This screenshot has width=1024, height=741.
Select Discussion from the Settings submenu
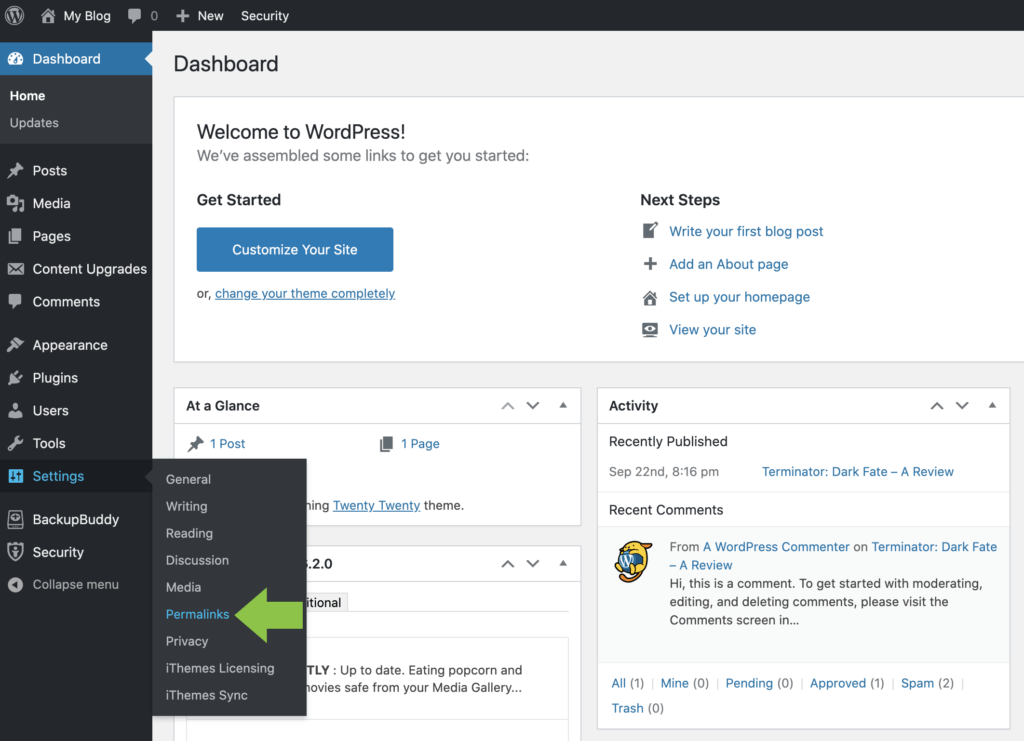197,560
